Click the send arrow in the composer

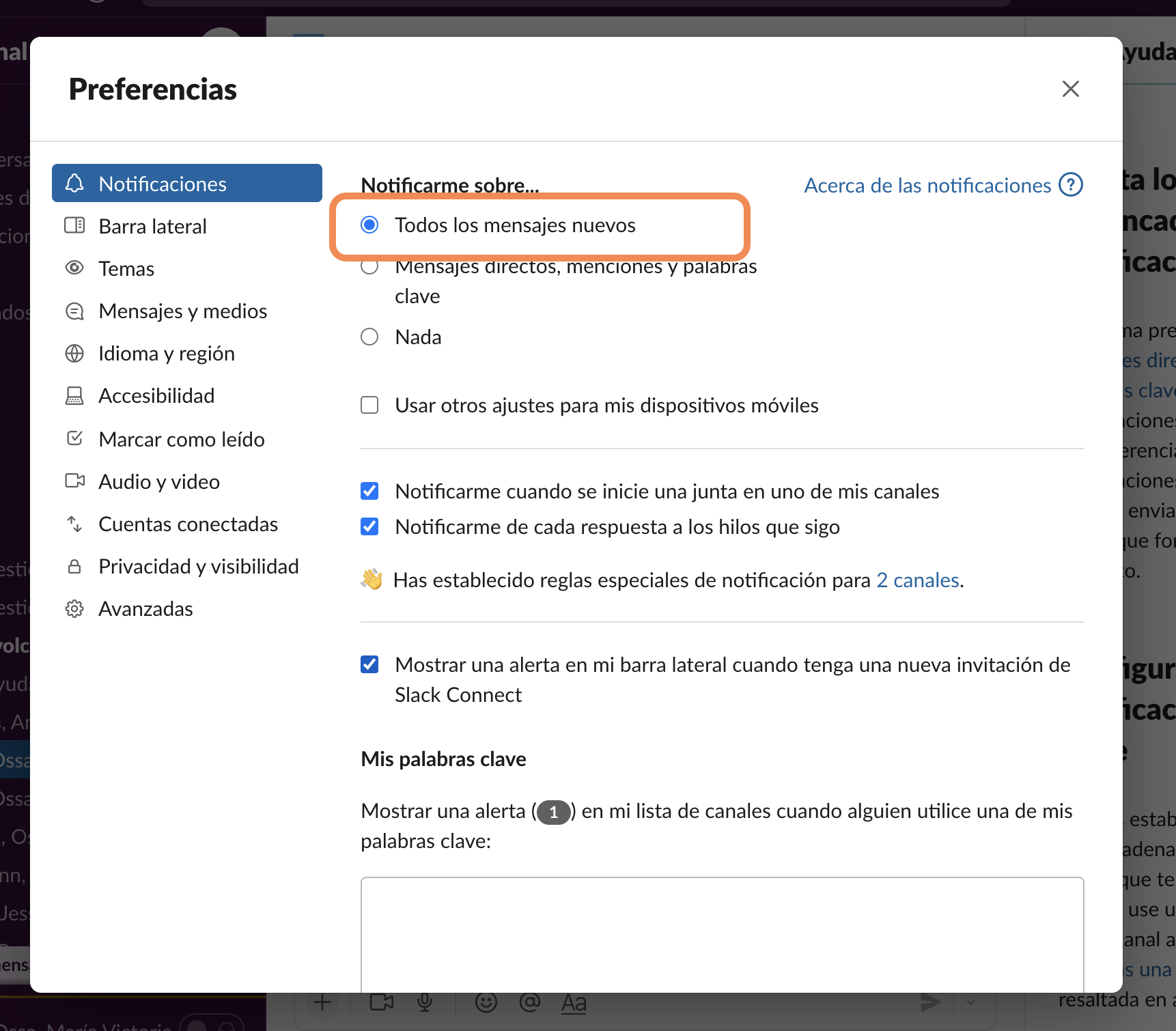930,1002
